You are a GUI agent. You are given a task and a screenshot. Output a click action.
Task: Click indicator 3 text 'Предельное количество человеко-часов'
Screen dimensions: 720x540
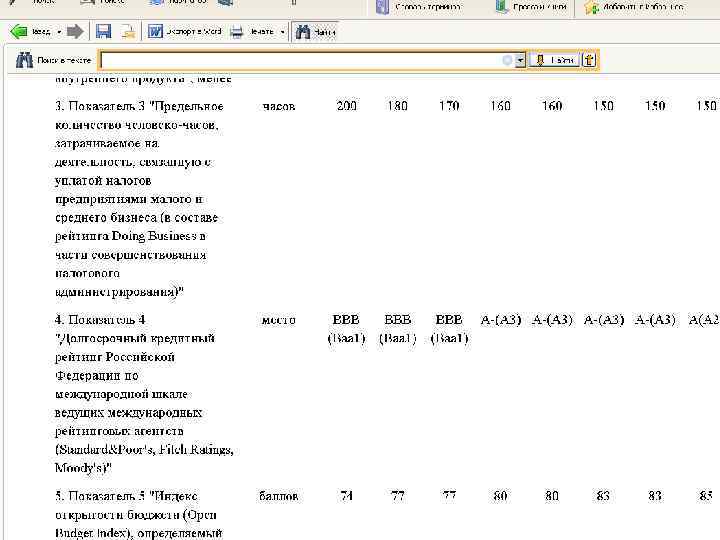click(139, 115)
